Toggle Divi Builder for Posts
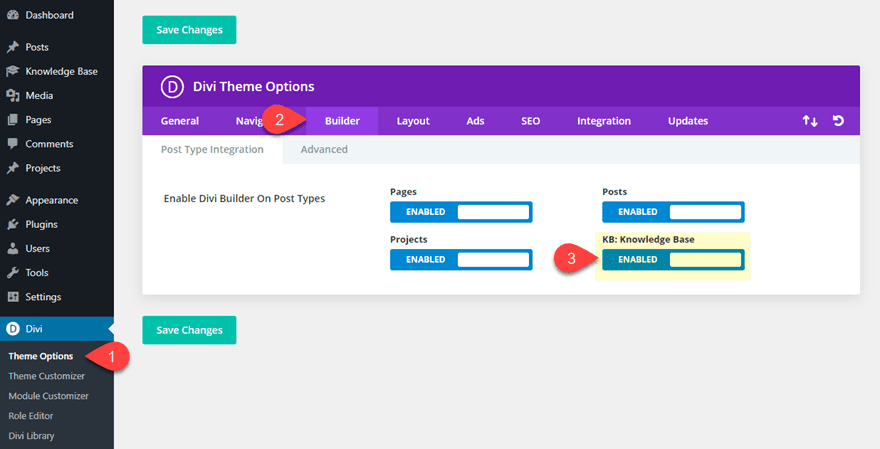 (673, 212)
